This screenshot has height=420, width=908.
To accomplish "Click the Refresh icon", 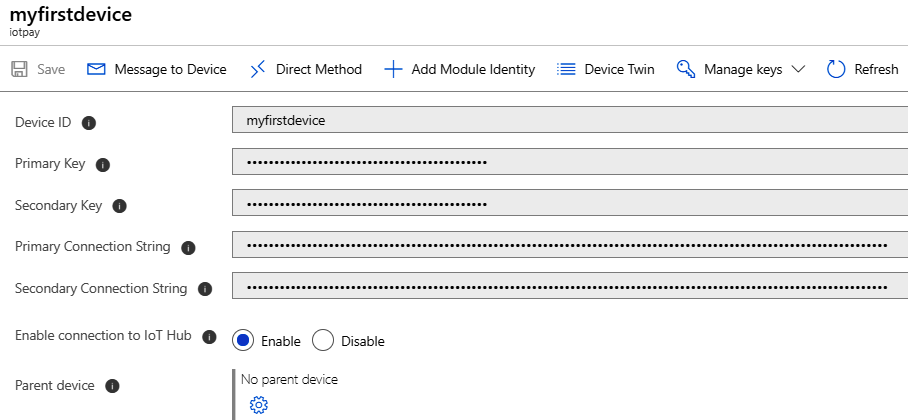I will coord(836,69).
